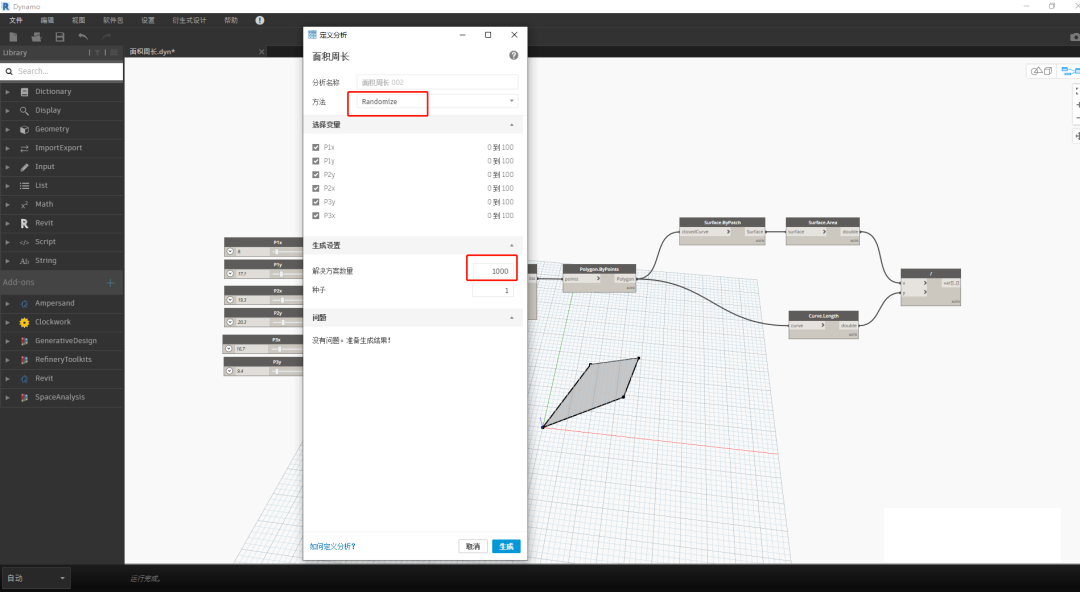Click the Library layout list icon
This screenshot has height=592, width=1080.
point(114,52)
